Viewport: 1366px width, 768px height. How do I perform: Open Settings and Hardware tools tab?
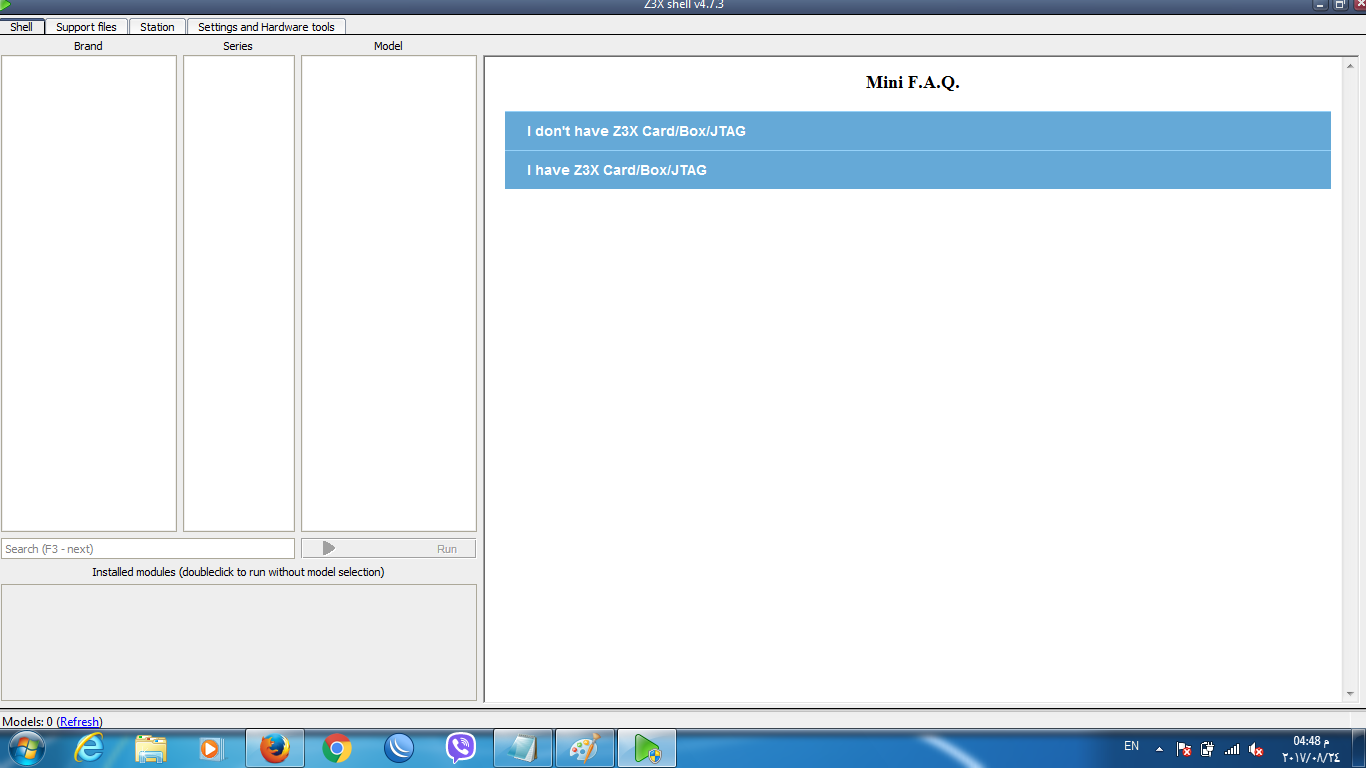point(266,27)
